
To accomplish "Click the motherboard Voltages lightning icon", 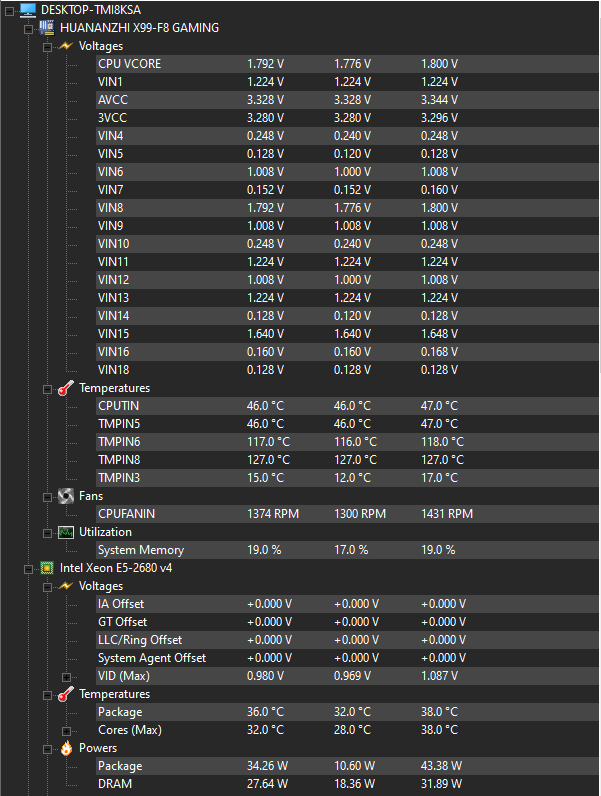I will pyautogui.click(x=66, y=46).
